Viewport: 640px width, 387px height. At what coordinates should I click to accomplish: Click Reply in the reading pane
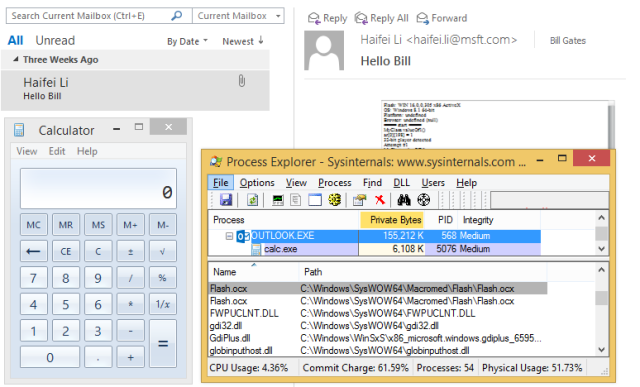coord(327,18)
